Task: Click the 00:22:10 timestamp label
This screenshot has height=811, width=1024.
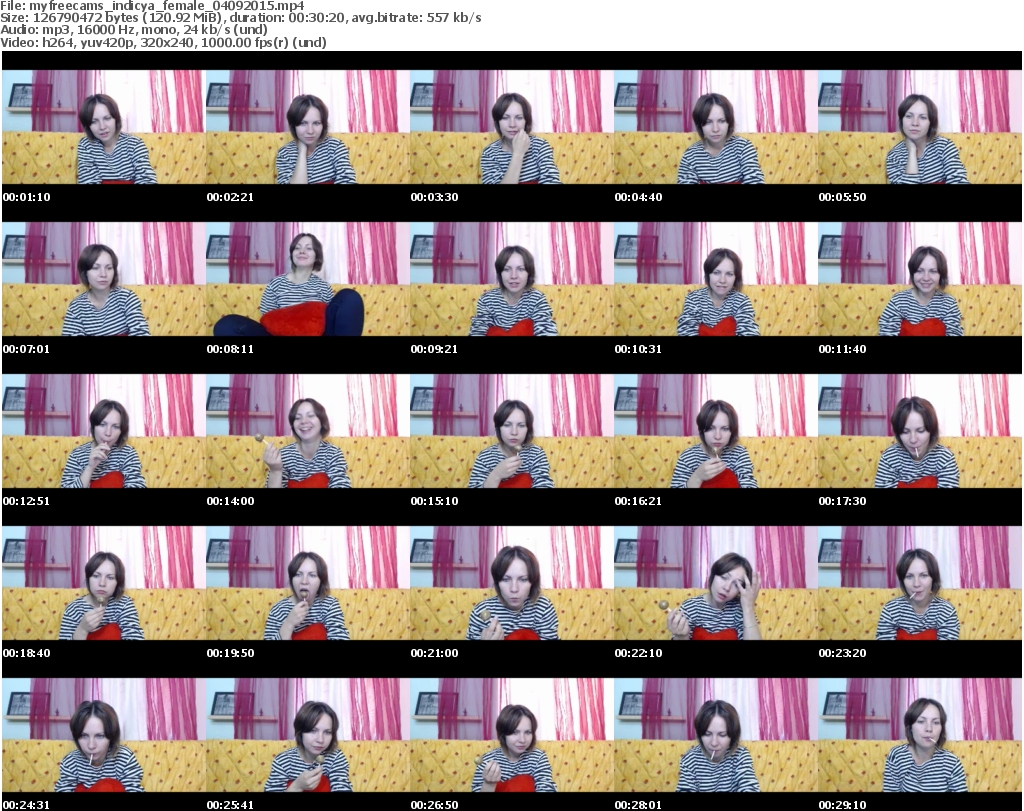Action: tap(638, 653)
